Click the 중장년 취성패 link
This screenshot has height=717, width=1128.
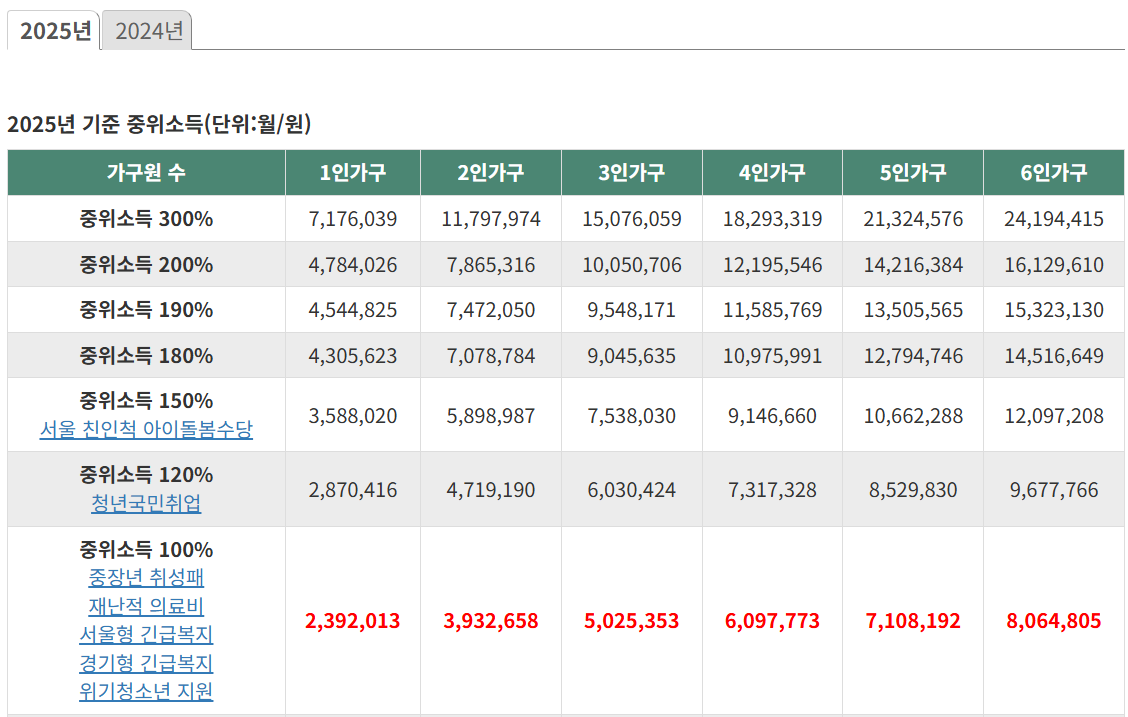145,579
